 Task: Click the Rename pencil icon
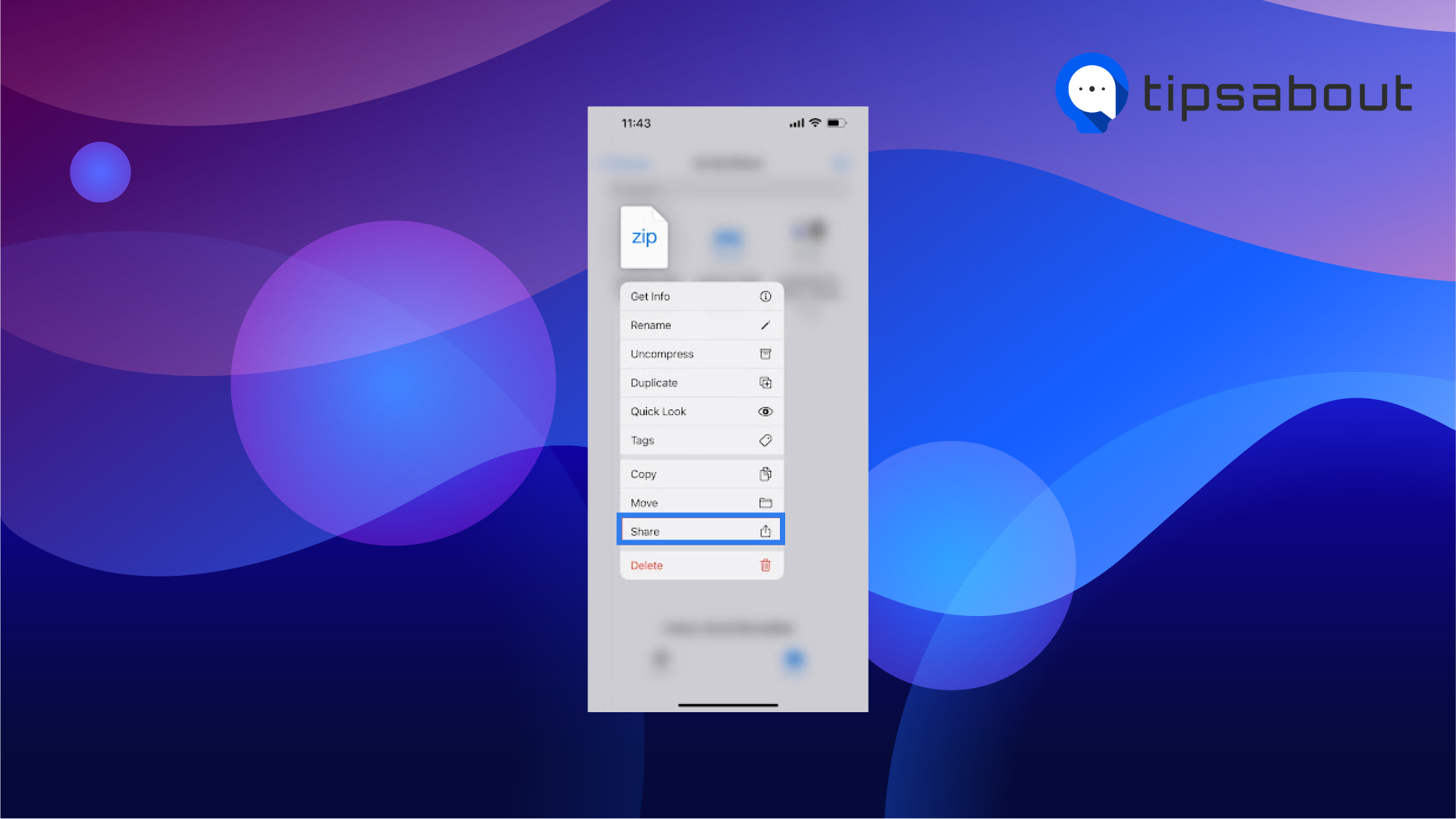(765, 325)
